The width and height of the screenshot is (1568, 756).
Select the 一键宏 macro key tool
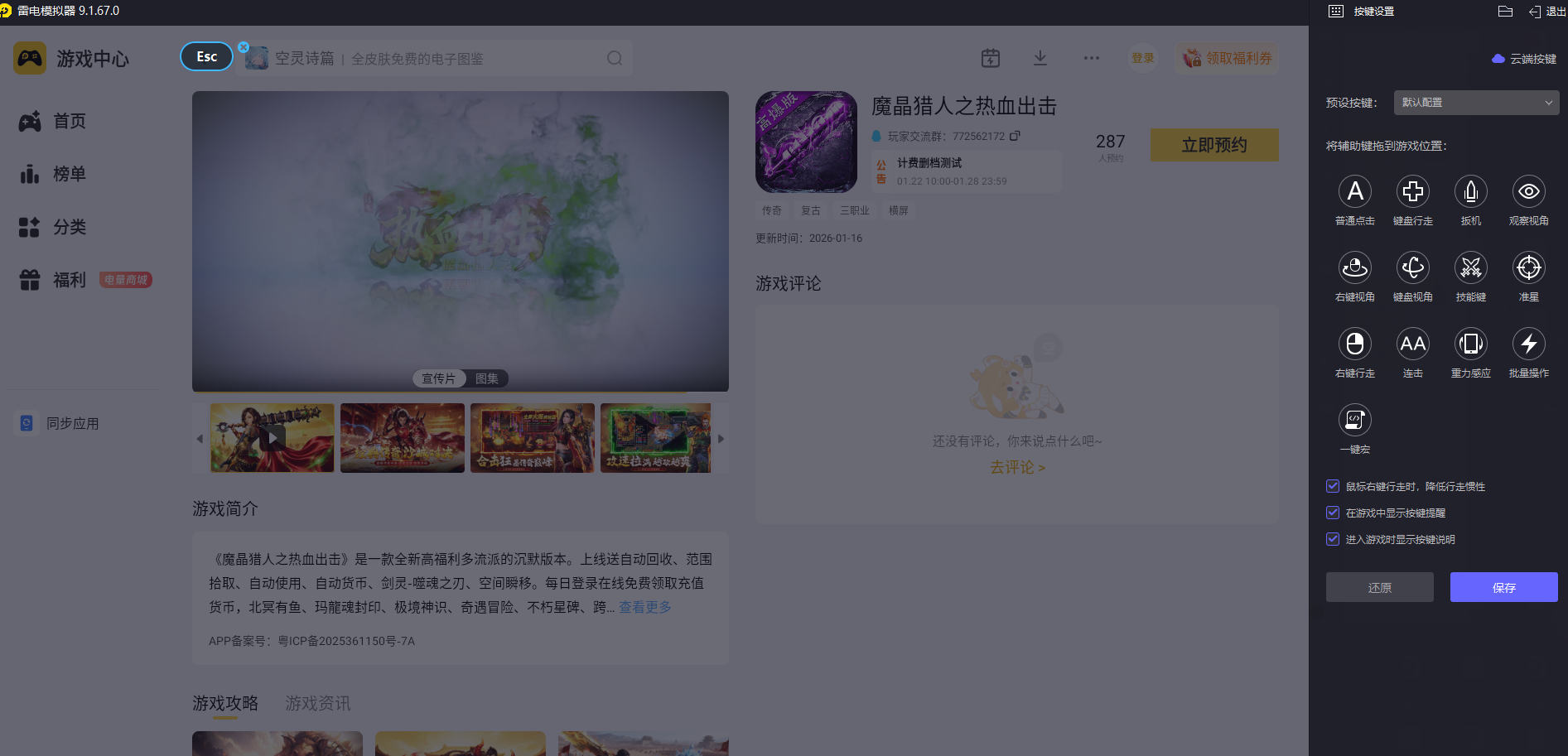pyautogui.click(x=1355, y=420)
